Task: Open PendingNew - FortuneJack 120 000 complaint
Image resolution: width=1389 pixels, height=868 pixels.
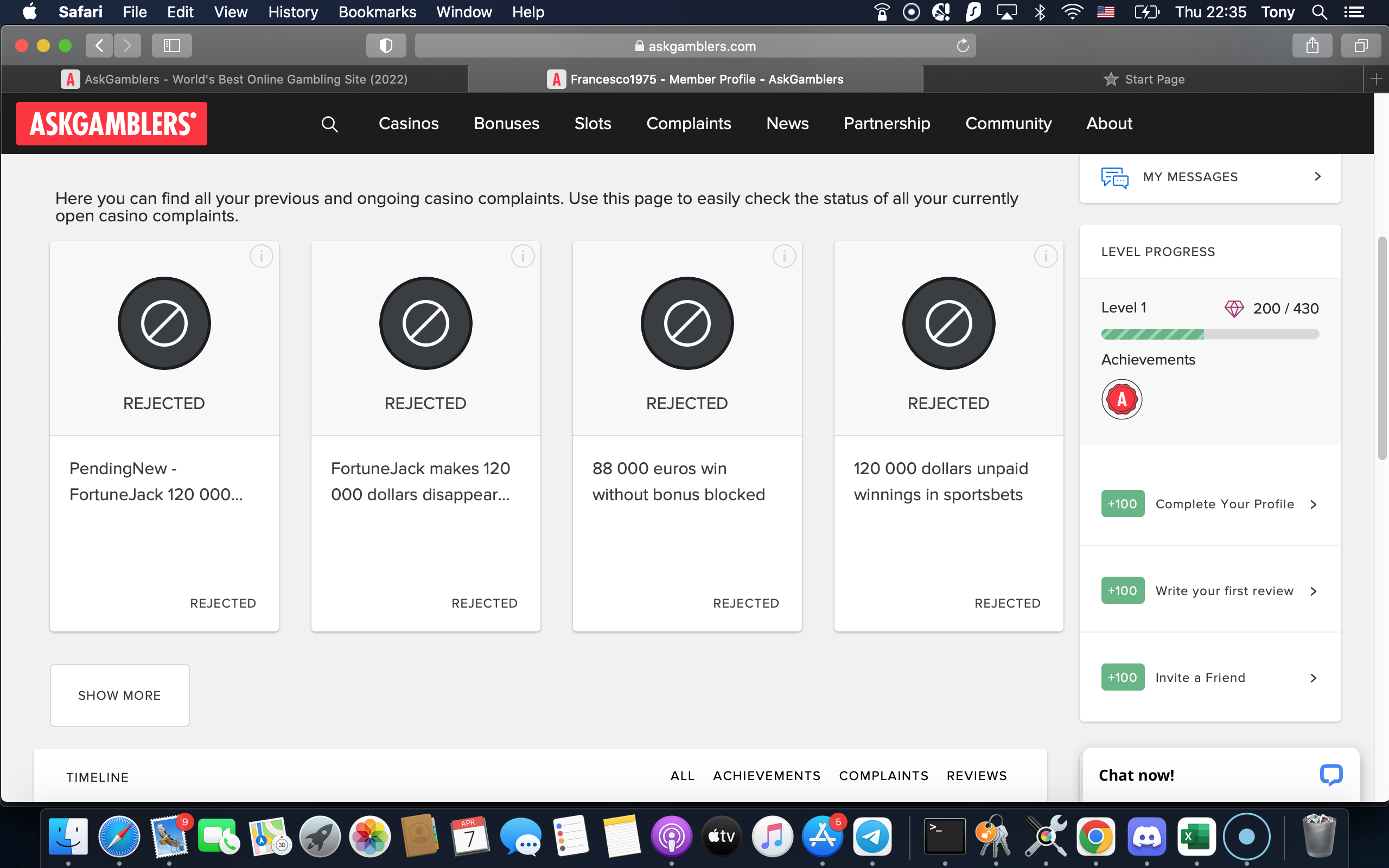Action: click(156, 481)
